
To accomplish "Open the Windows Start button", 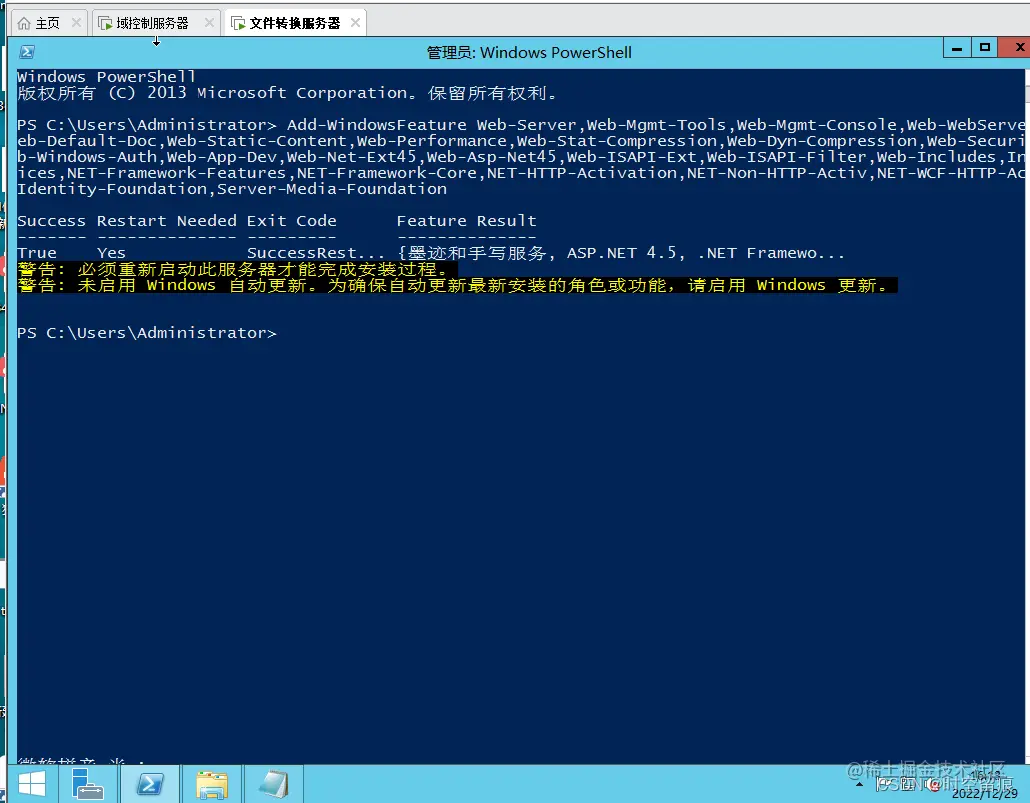I will pos(32,784).
